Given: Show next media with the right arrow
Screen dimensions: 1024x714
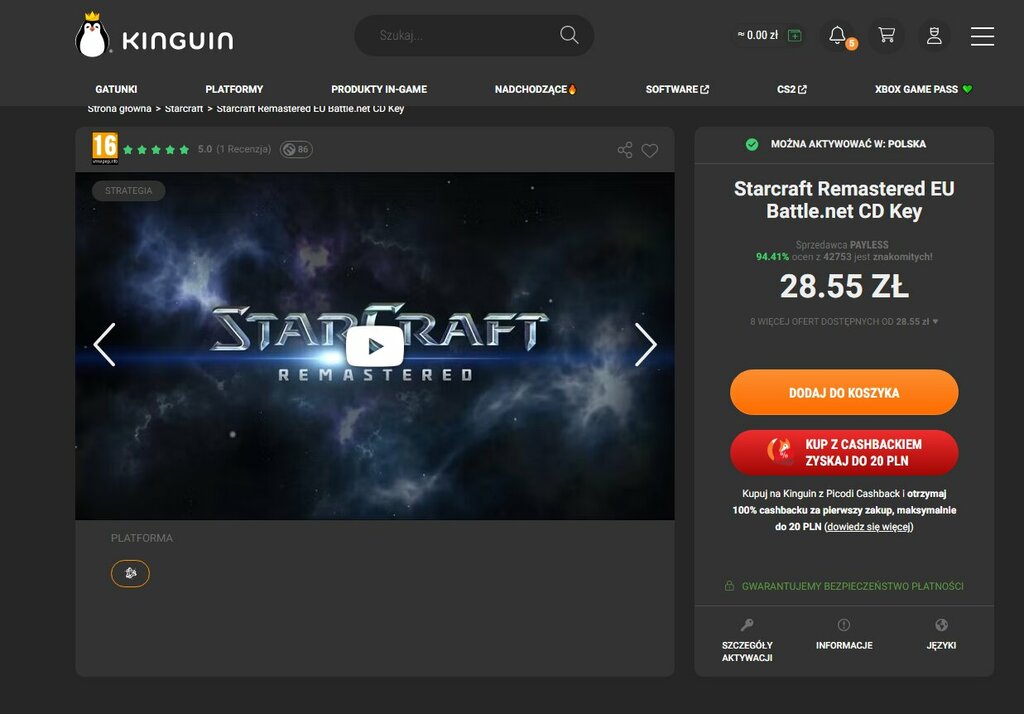Looking at the screenshot, I should click(x=645, y=344).
